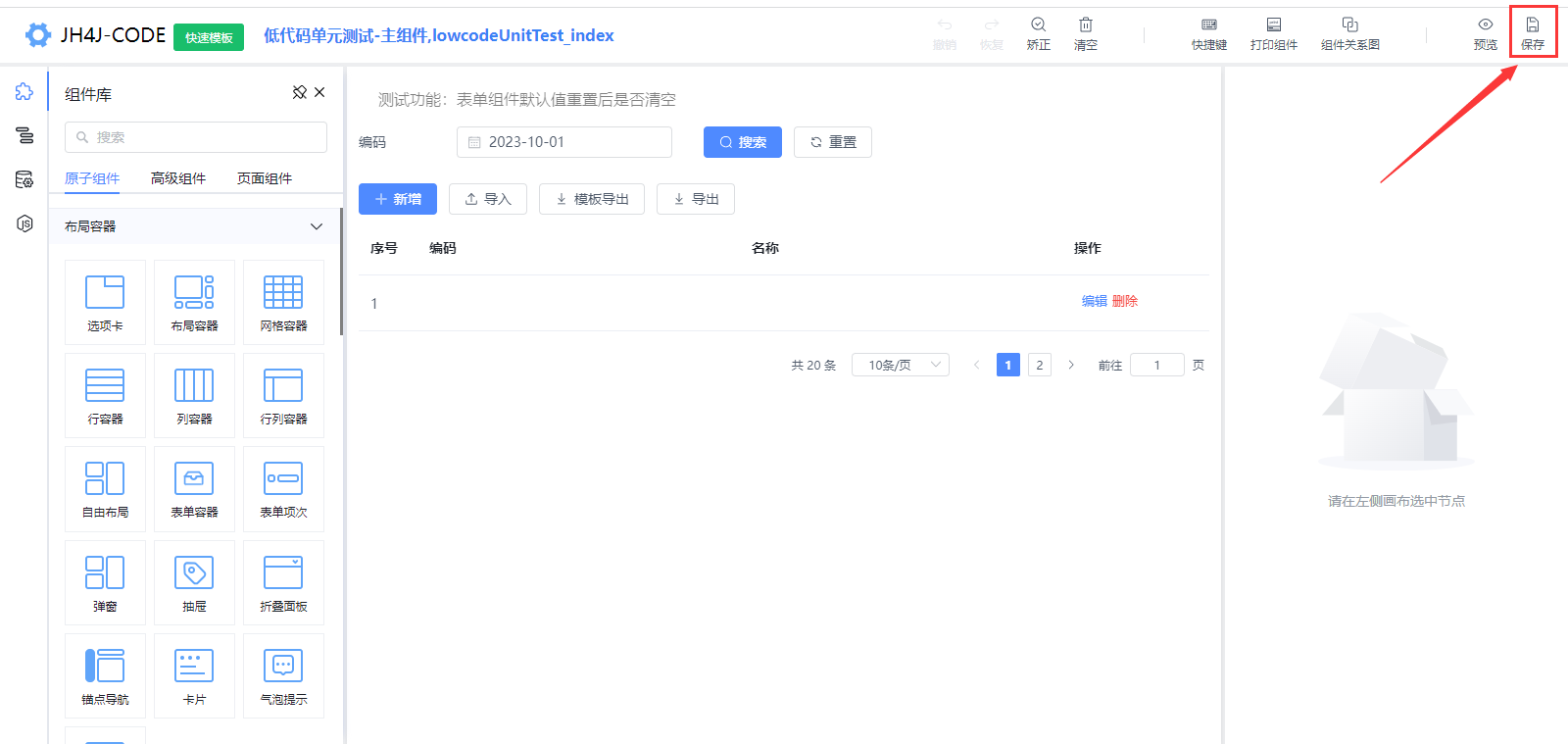Switch to the 高级组件 tab

[178, 178]
